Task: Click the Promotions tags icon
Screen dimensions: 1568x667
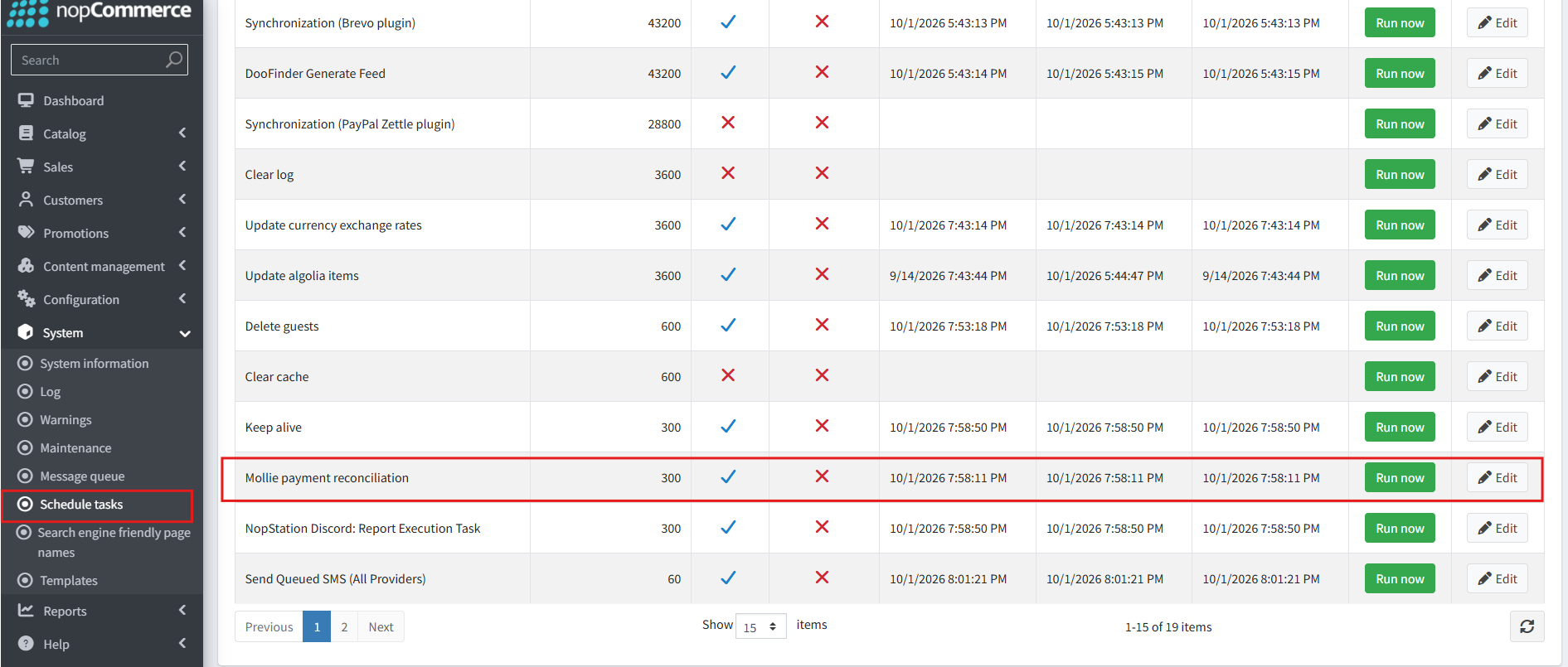Action: (x=26, y=232)
